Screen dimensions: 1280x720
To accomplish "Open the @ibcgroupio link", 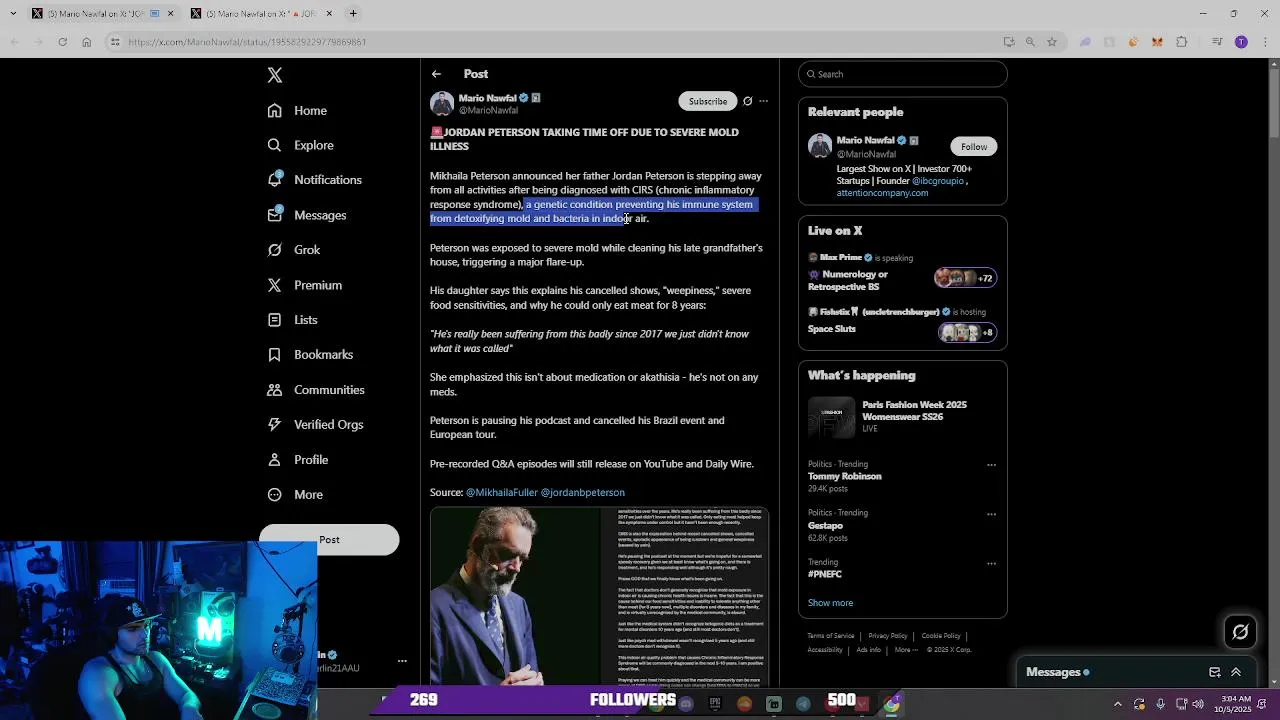I will (x=938, y=181).
